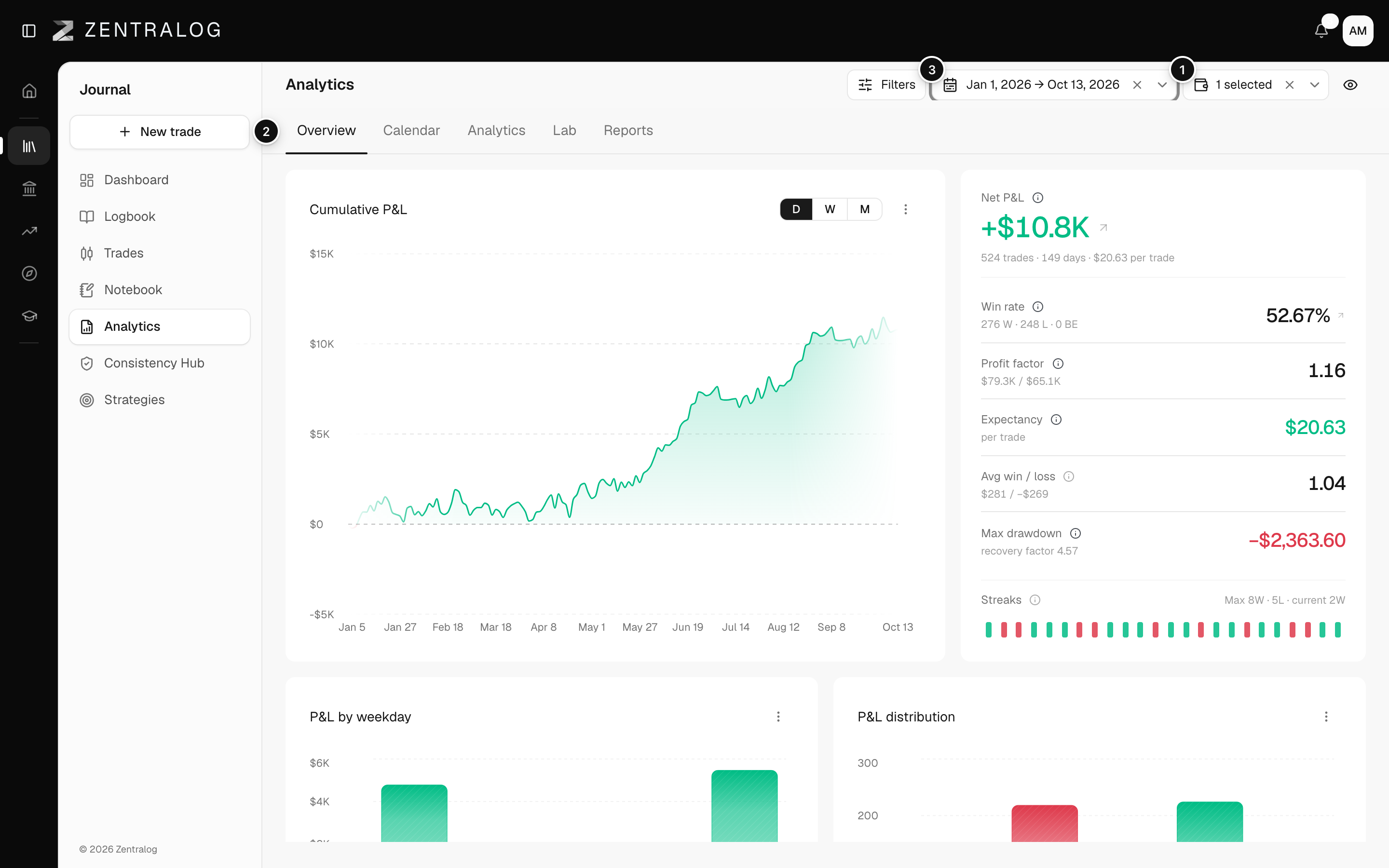The width and height of the screenshot is (1389, 868).
Task: Open Strategies in the Journal sidebar
Action: pos(160,400)
